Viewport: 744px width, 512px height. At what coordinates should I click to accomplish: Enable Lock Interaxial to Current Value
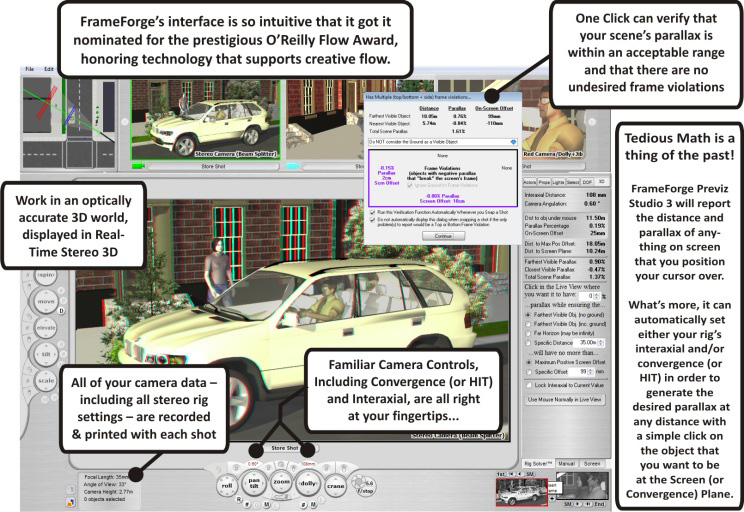[x=528, y=385]
